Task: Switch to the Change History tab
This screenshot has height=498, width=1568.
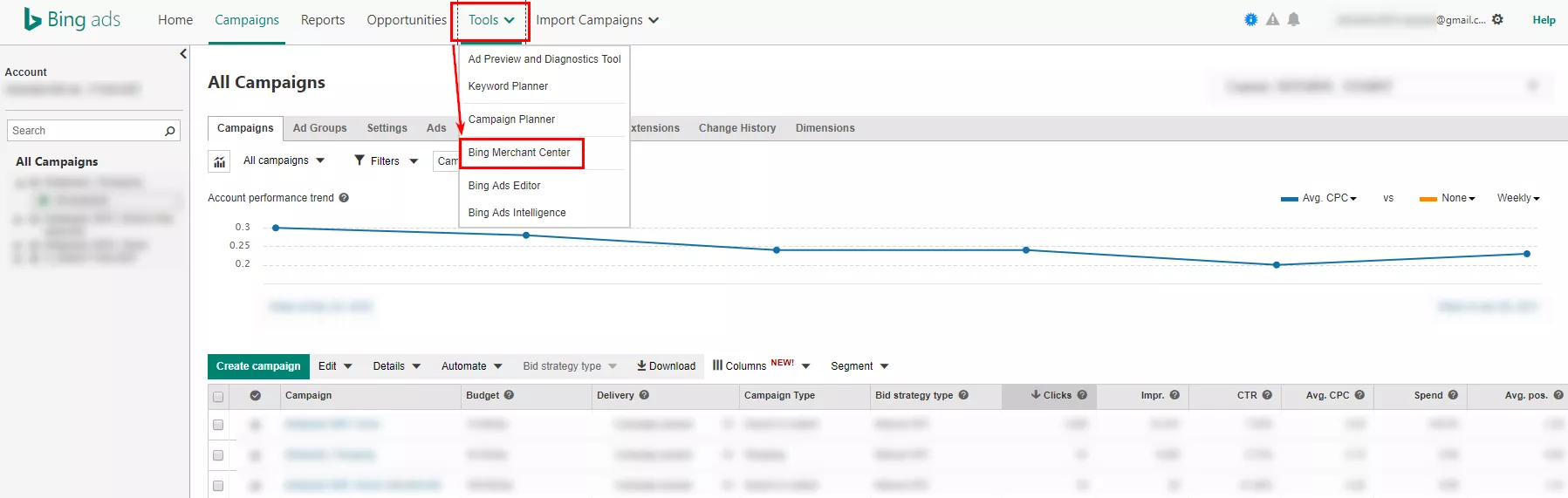Action: click(x=737, y=128)
